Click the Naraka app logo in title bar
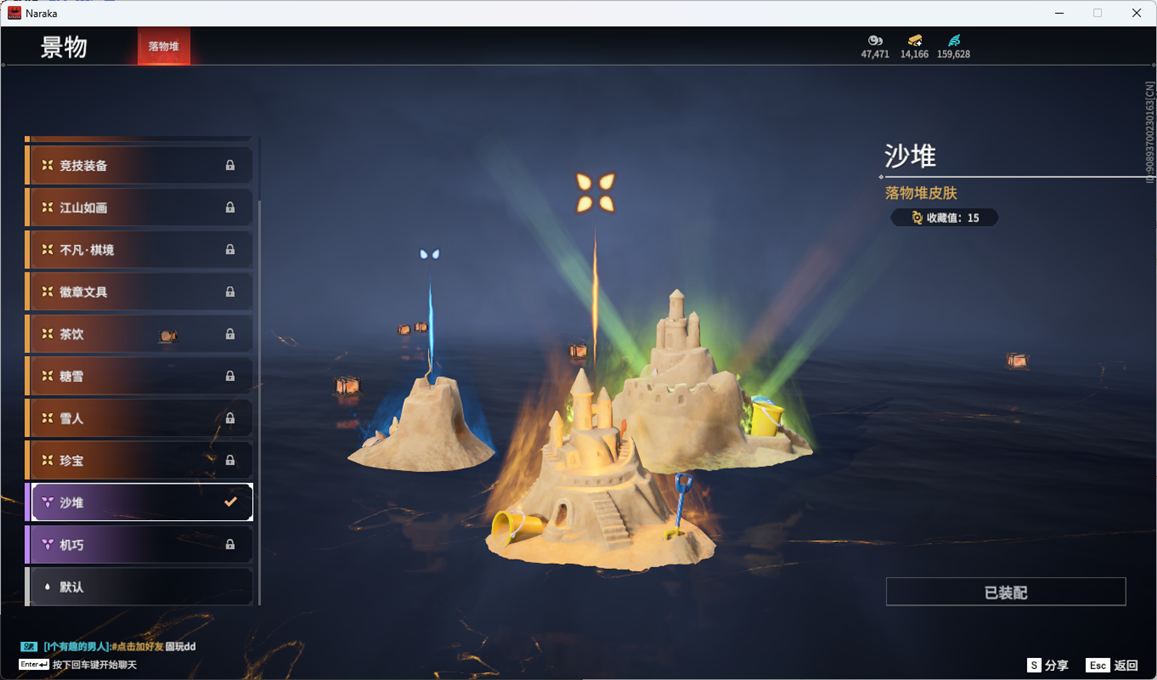Screen dimensions: 1157x680 [14, 13]
